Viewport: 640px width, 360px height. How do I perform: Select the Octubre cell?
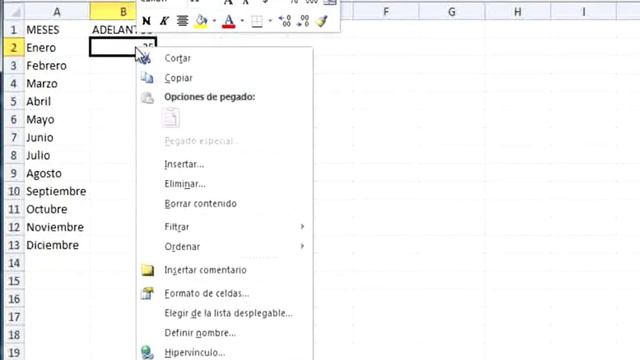pyautogui.click(x=57, y=209)
